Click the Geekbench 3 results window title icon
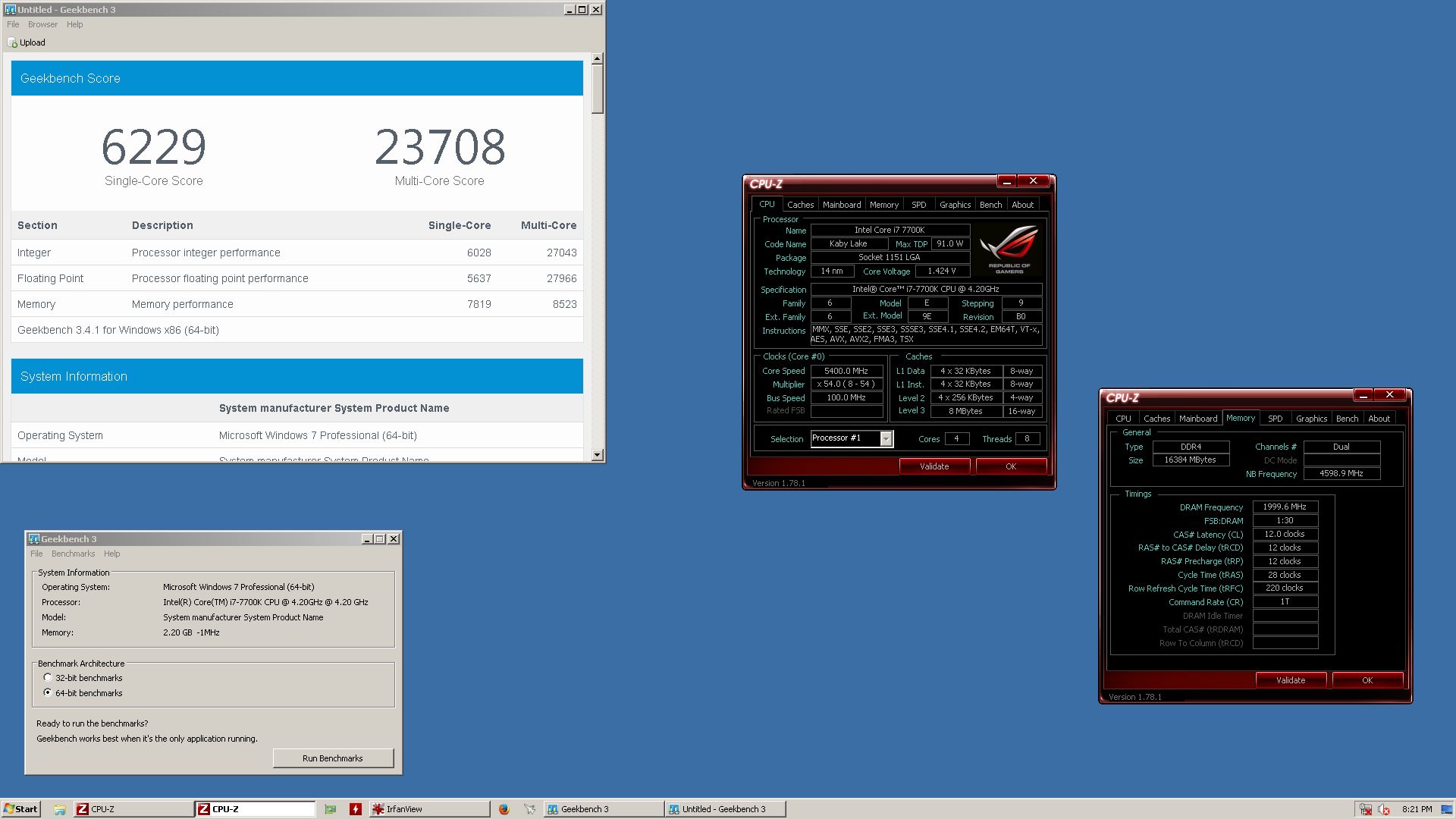The height and width of the screenshot is (819, 1456). (10, 10)
